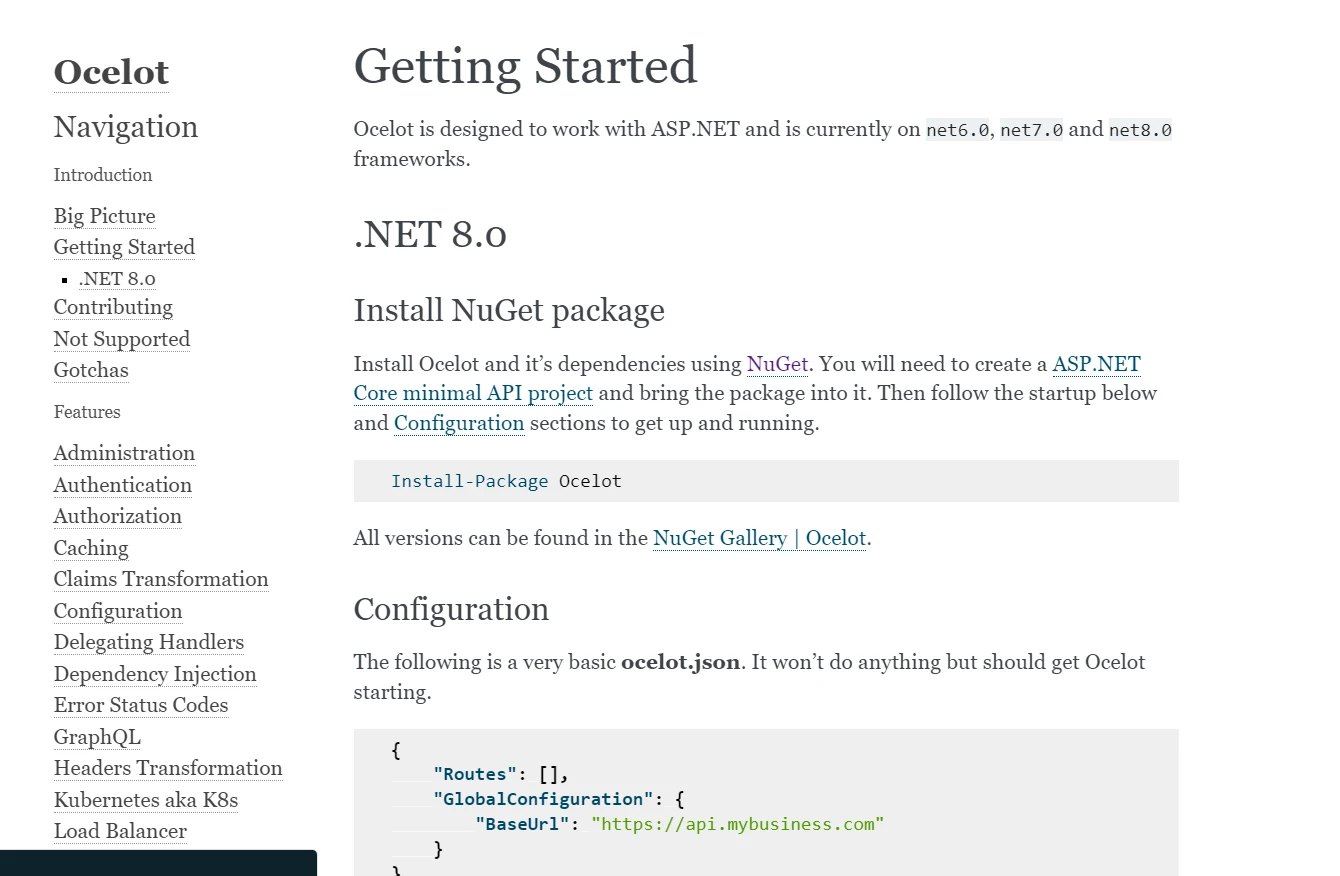
Task: Open NuGet Gallery | Ocelot link
Action: tap(759, 538)
